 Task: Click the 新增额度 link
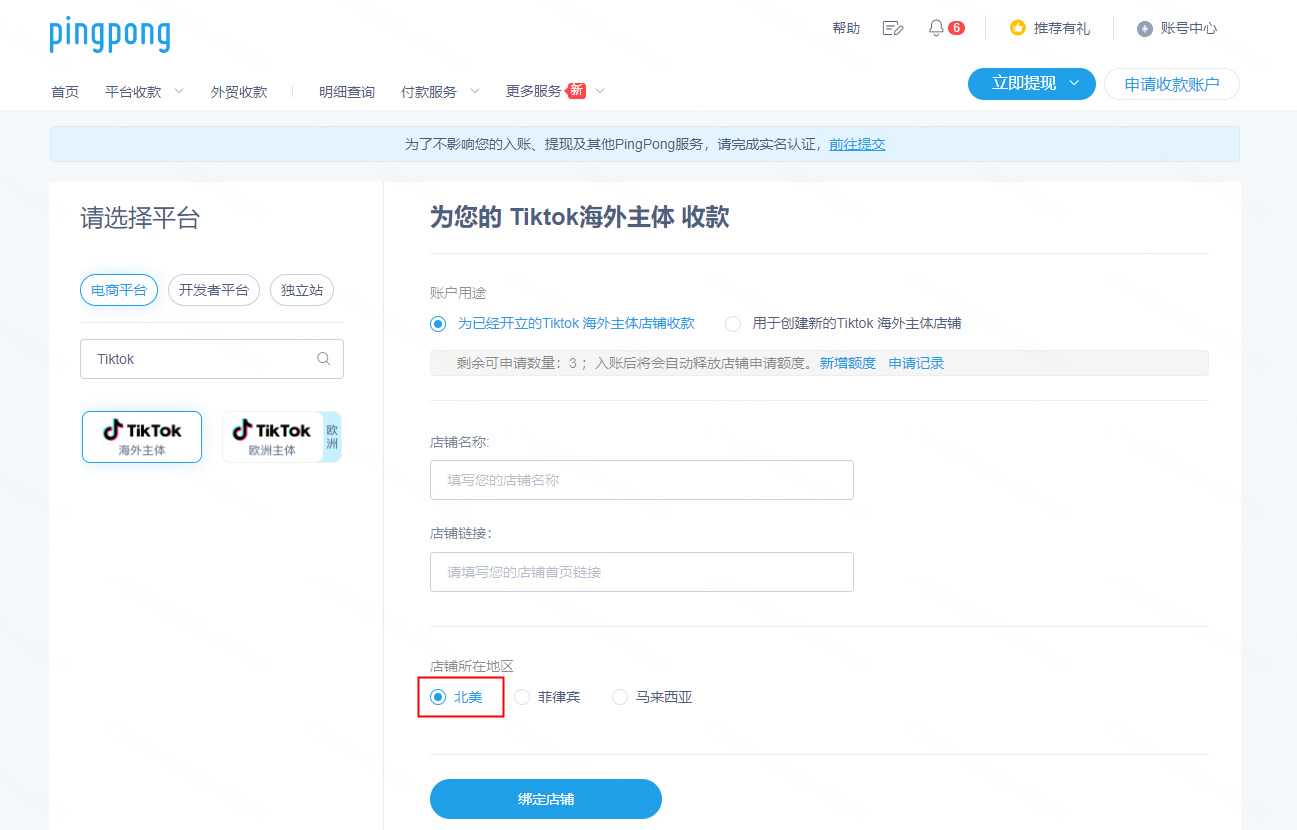[848, 363]
